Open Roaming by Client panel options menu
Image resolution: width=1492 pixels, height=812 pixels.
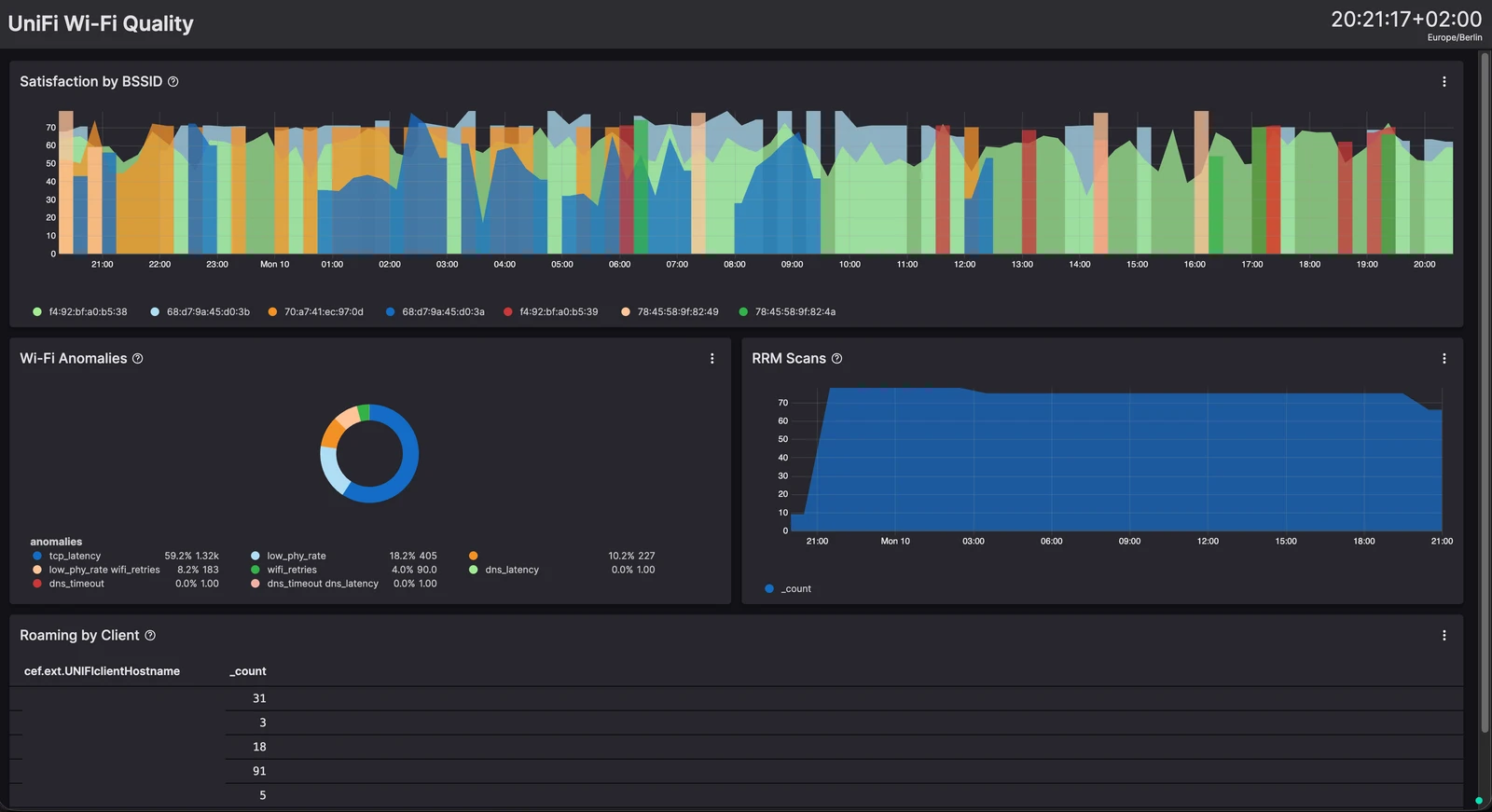point(1444,636)
